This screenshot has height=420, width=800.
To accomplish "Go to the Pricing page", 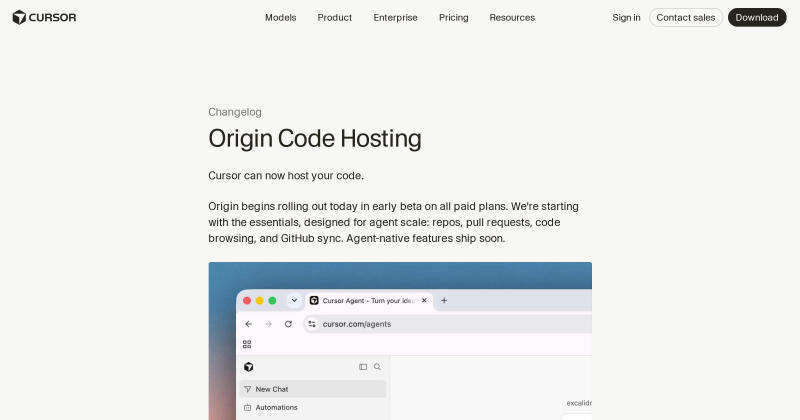I will click(454, 17).
